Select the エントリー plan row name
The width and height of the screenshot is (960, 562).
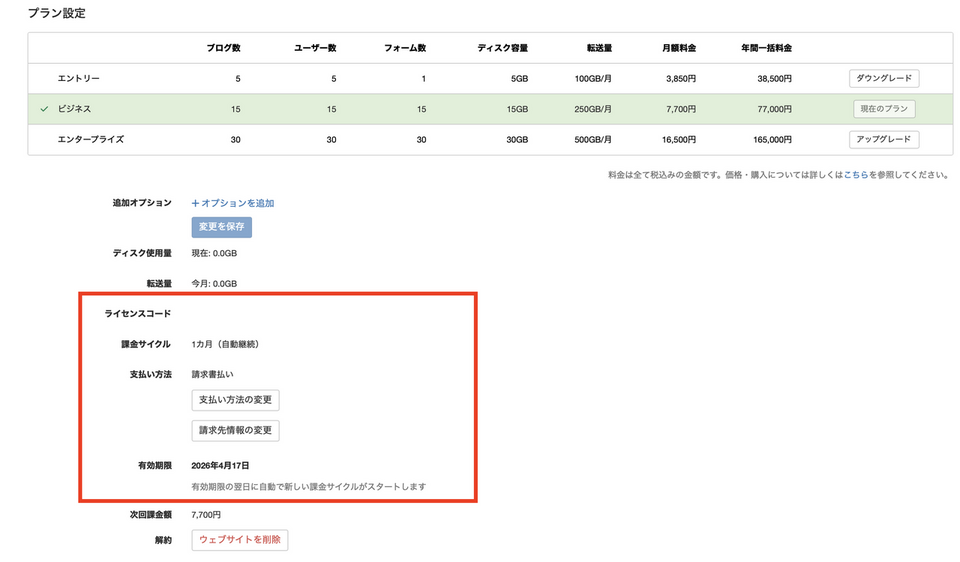tap(79, 78)
